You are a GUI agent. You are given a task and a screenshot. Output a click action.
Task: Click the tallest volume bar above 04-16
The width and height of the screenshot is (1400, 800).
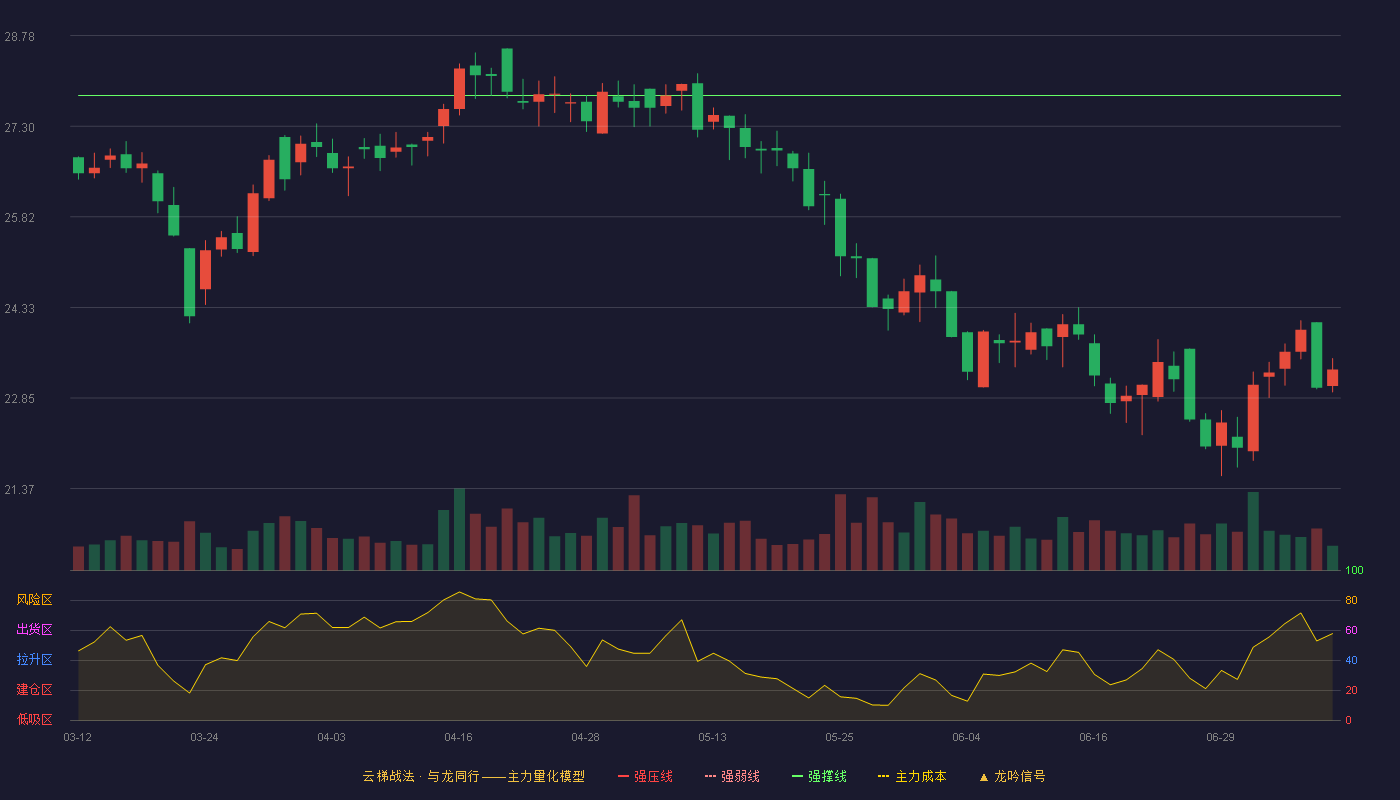[459, 530]
